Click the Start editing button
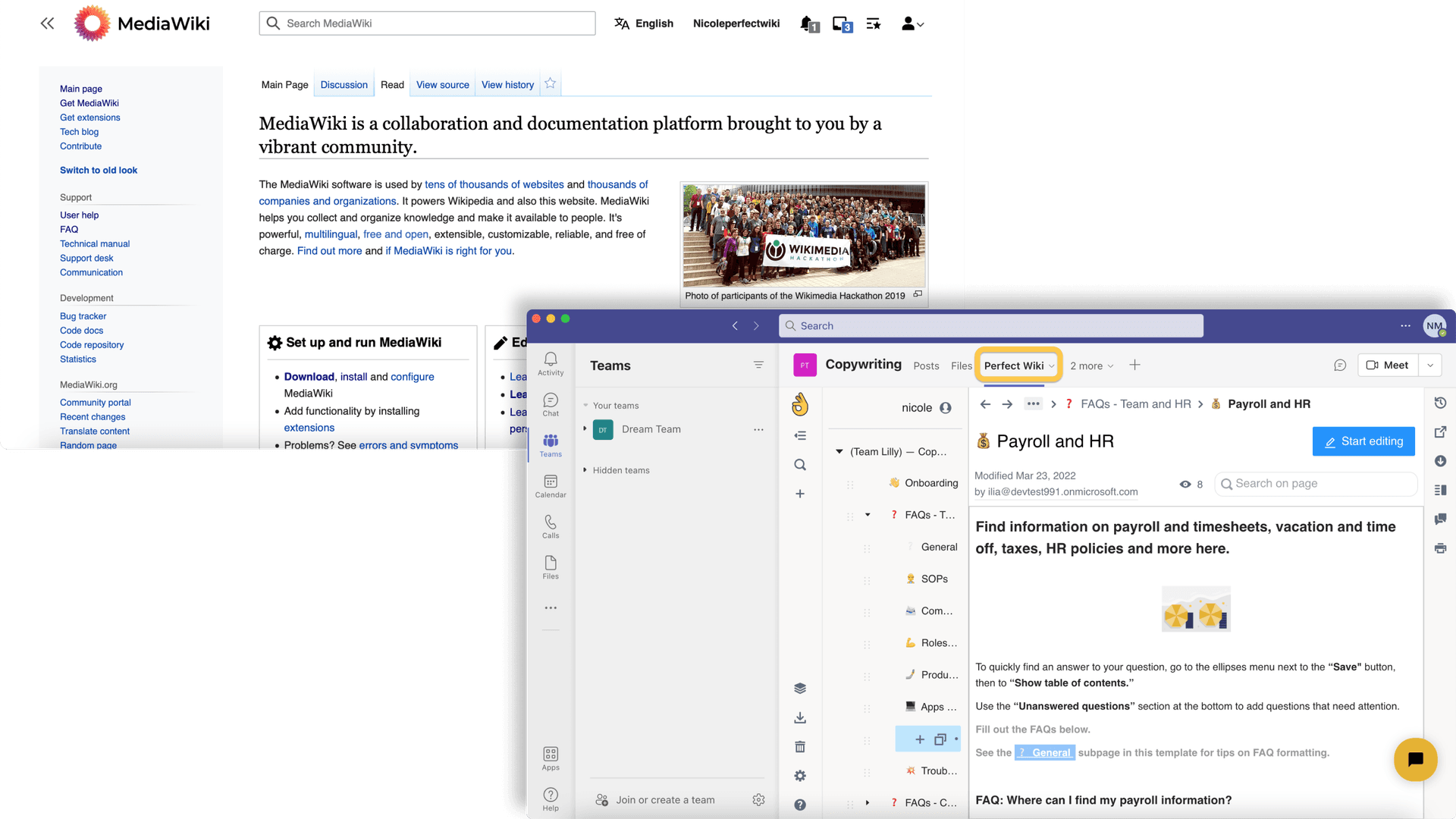This screenshot has width=1456, height=819. (1363, 441)
